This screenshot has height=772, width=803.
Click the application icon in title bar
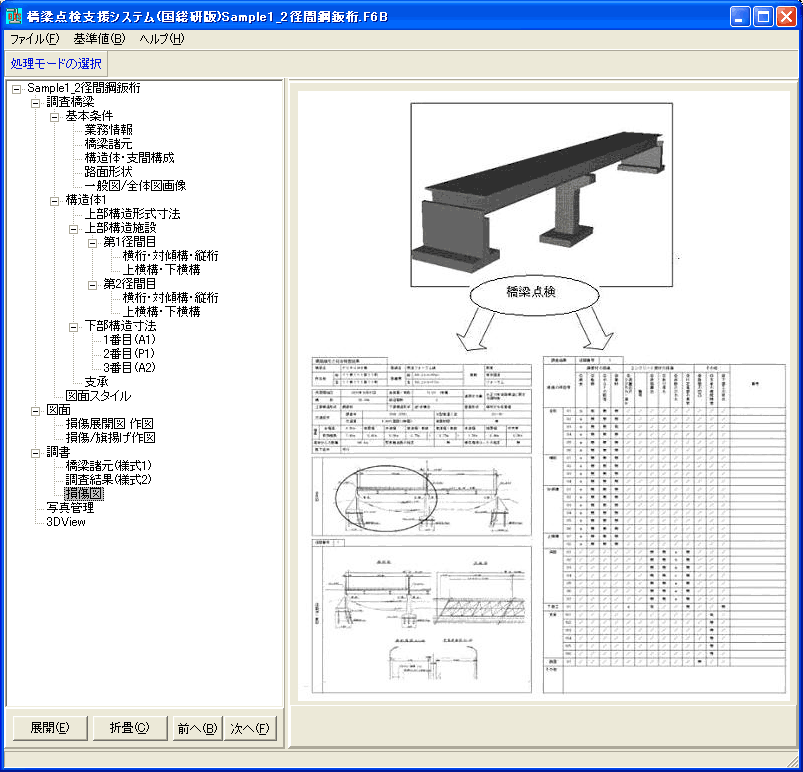14,16
